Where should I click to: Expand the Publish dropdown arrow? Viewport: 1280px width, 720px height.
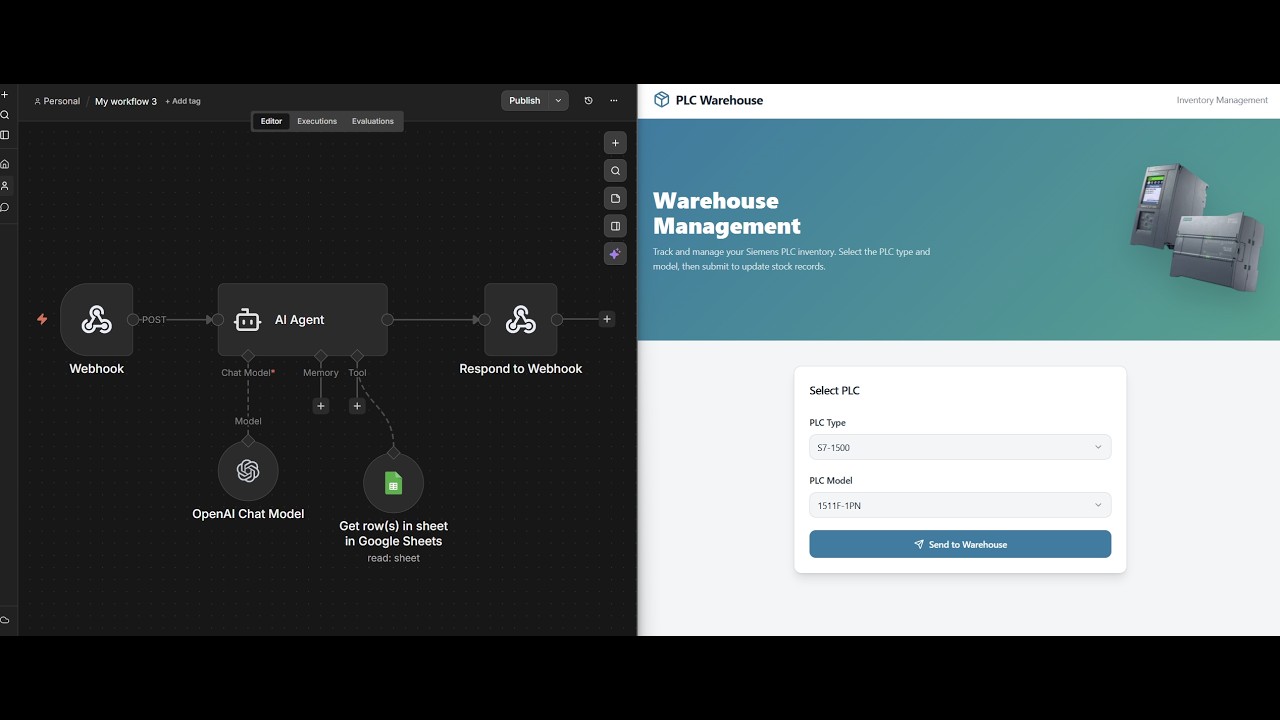click(559, 101)
